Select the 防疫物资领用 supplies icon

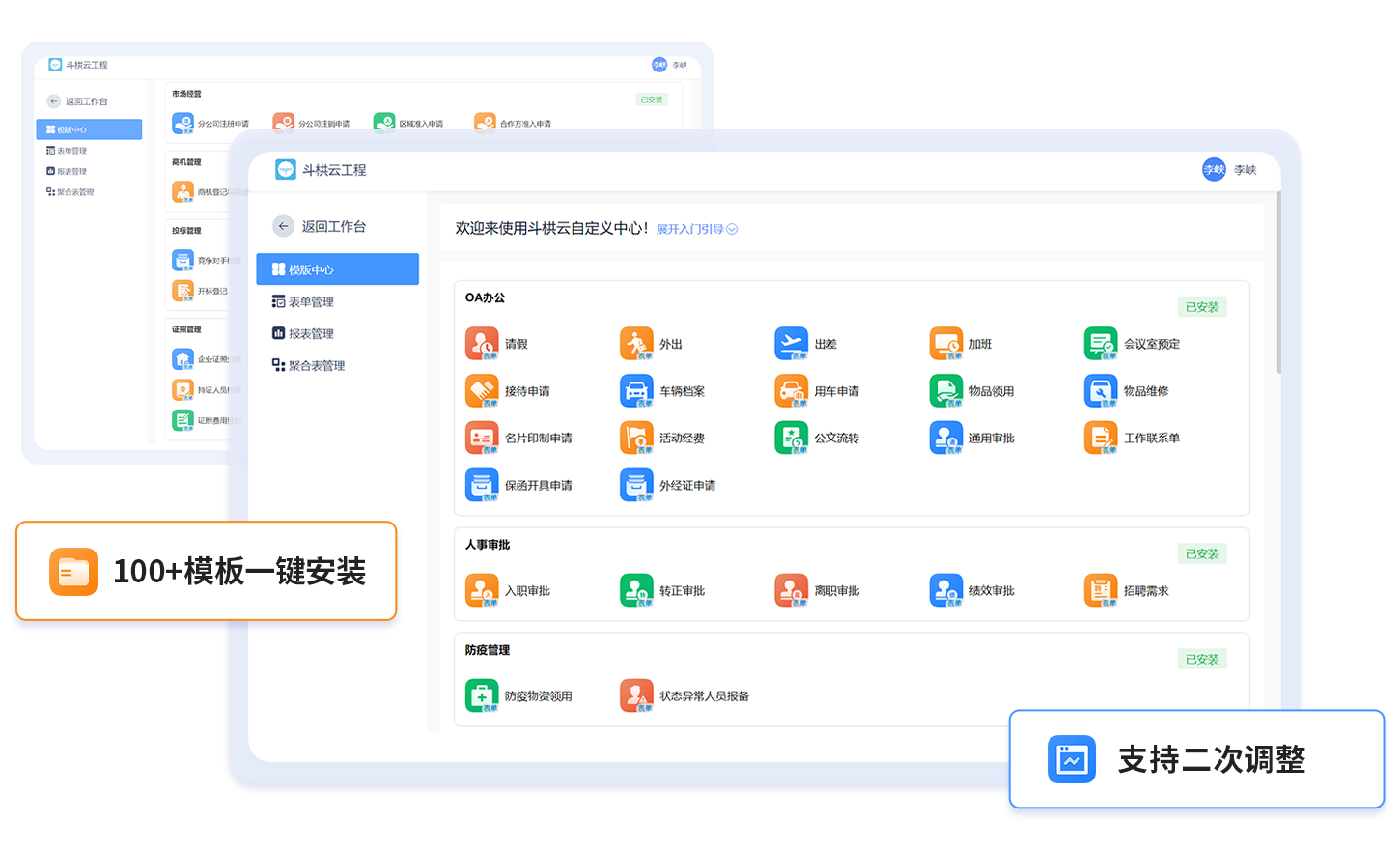pos(481,695)
